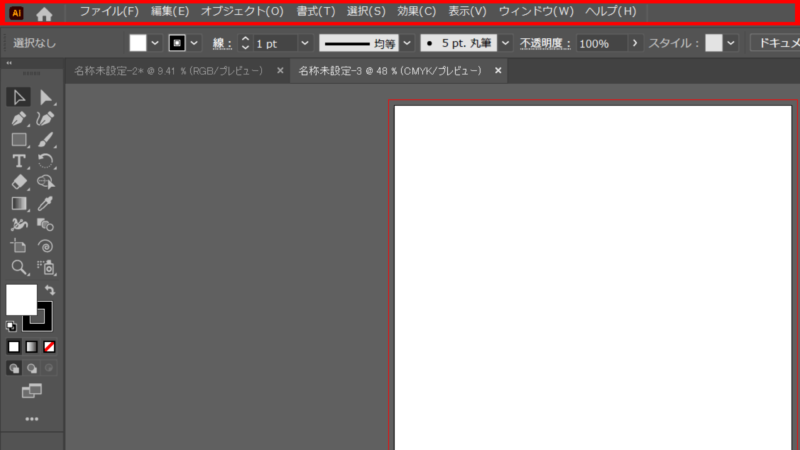Open the ファイル(F) menu
The height and width of the screenshot is (450, 800).
(109, 12)
